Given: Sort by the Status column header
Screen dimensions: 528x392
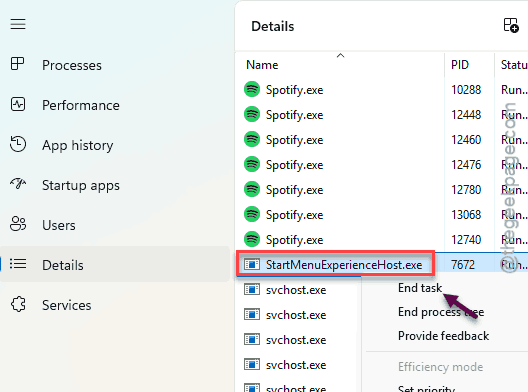Looking at the screenshot, I should tap(514, 65).
